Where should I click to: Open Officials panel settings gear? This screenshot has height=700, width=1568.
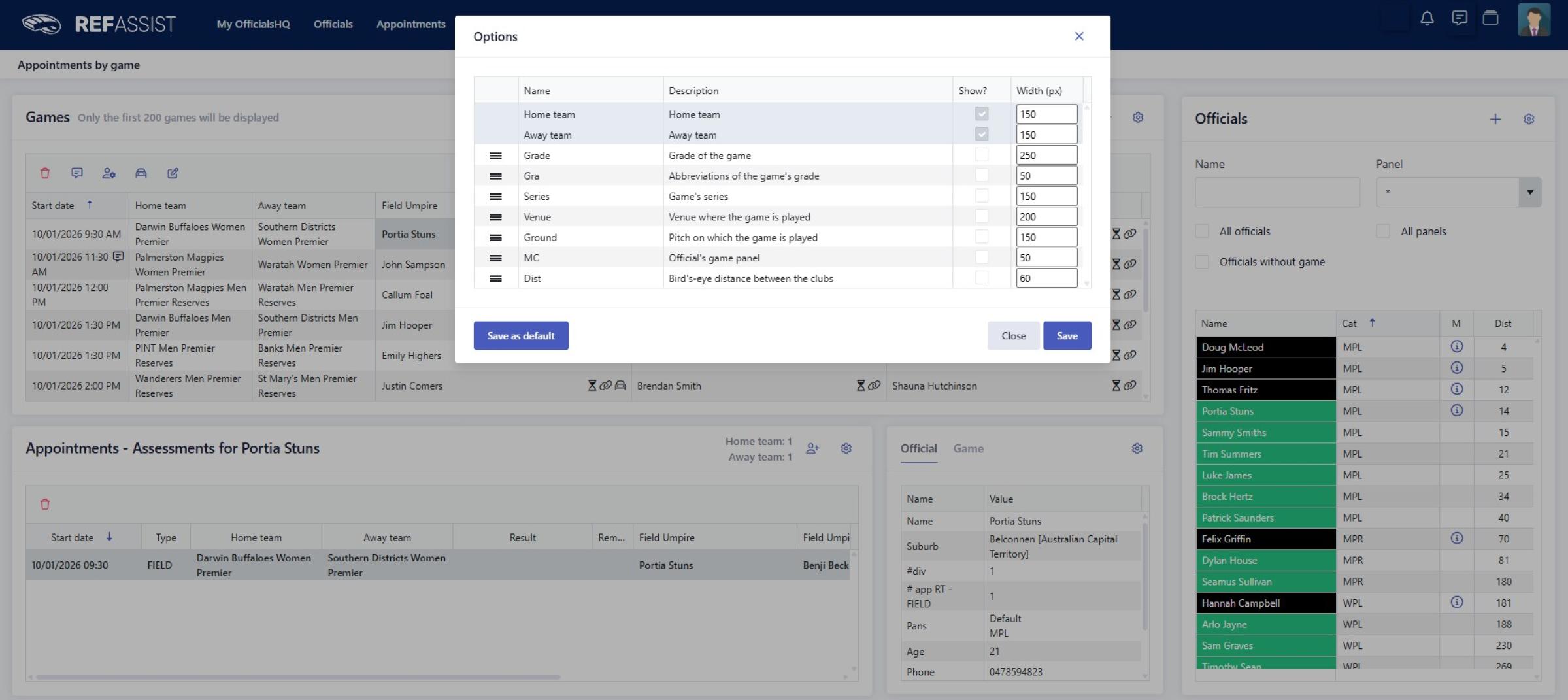point(1528,119)
